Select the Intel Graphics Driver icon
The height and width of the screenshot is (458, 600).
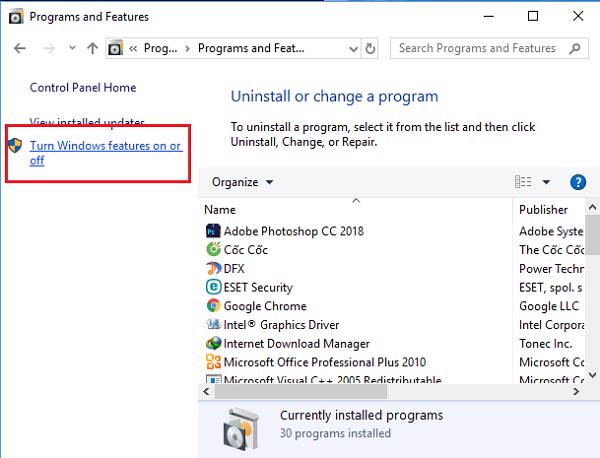(x=213, y=325)
